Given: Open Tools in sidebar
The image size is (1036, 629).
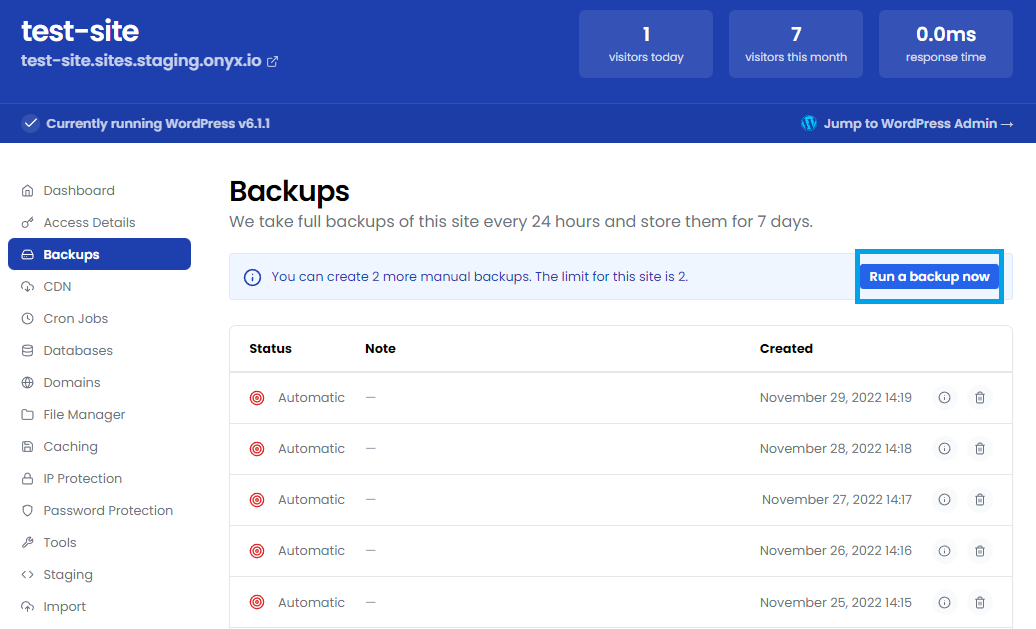Looking at the screenshot, I should (x=99, y=542).
